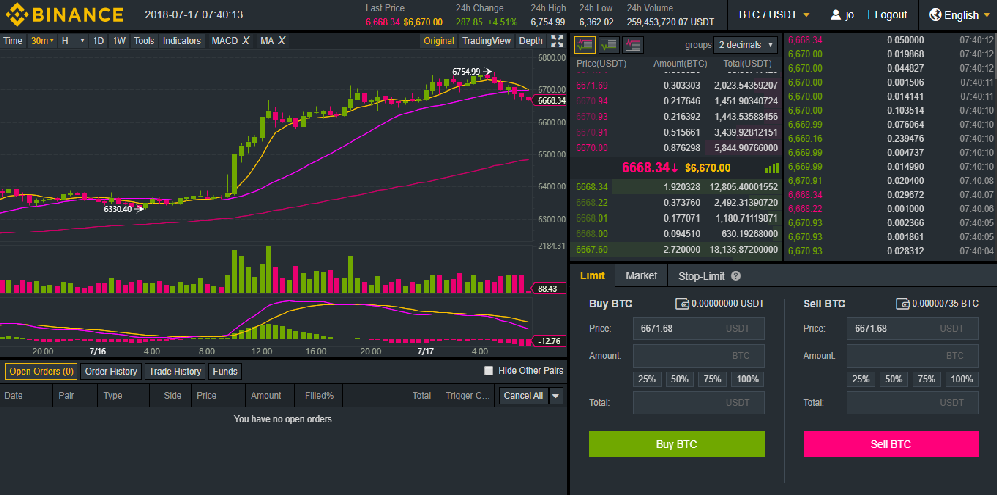Enable Hide Other Pairs checkbox
The image size is (997, 495).
(488, 371)
